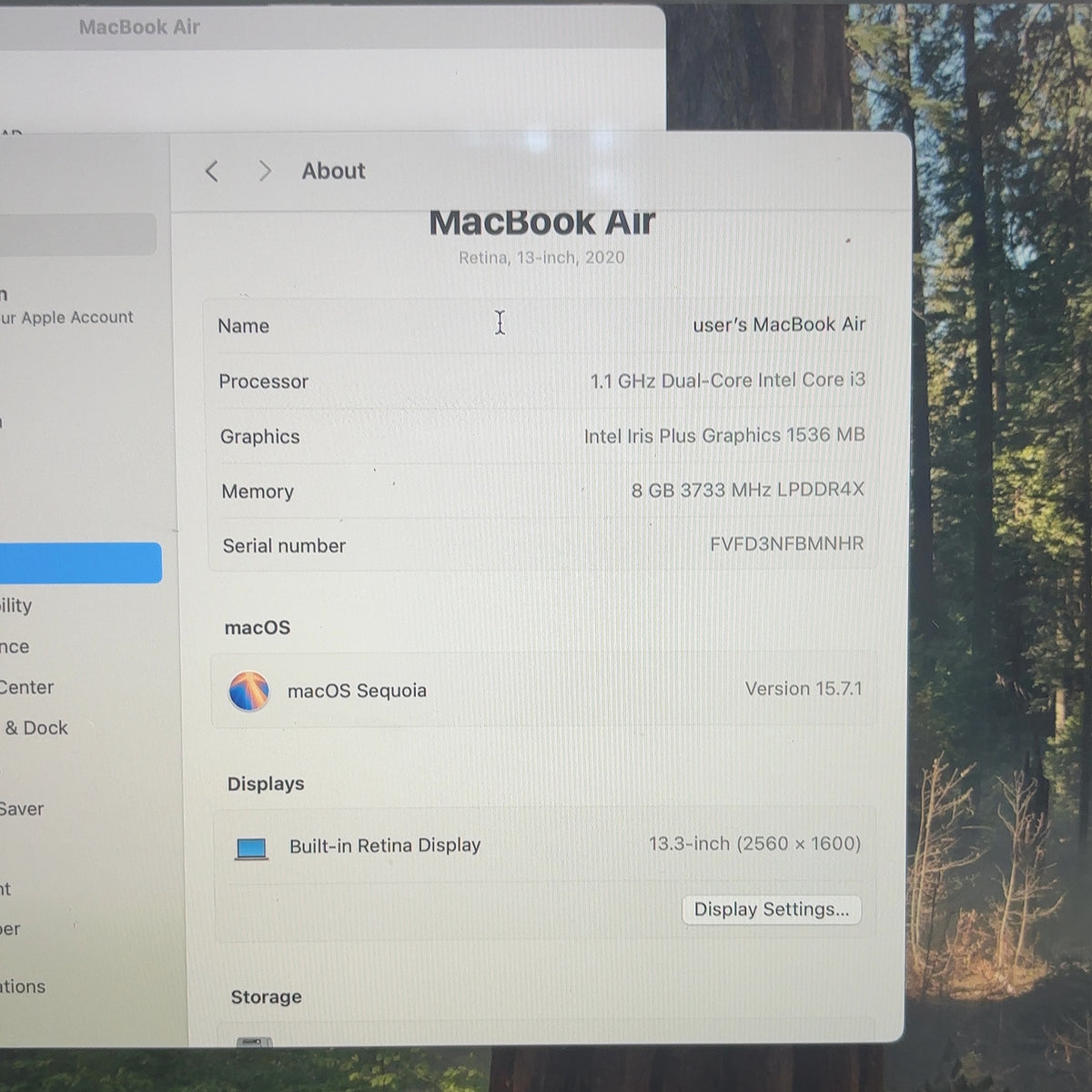Click the 'Memory' label
This screenshot has height=1092, width=1092.
(258, 491)
